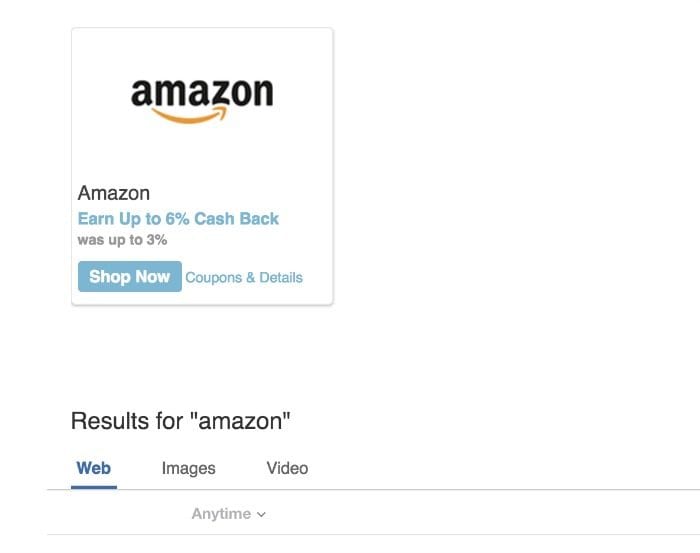Click the '6%' in cash back offer
This screenshot has height=553, width=700.
(x=177, y=219)
